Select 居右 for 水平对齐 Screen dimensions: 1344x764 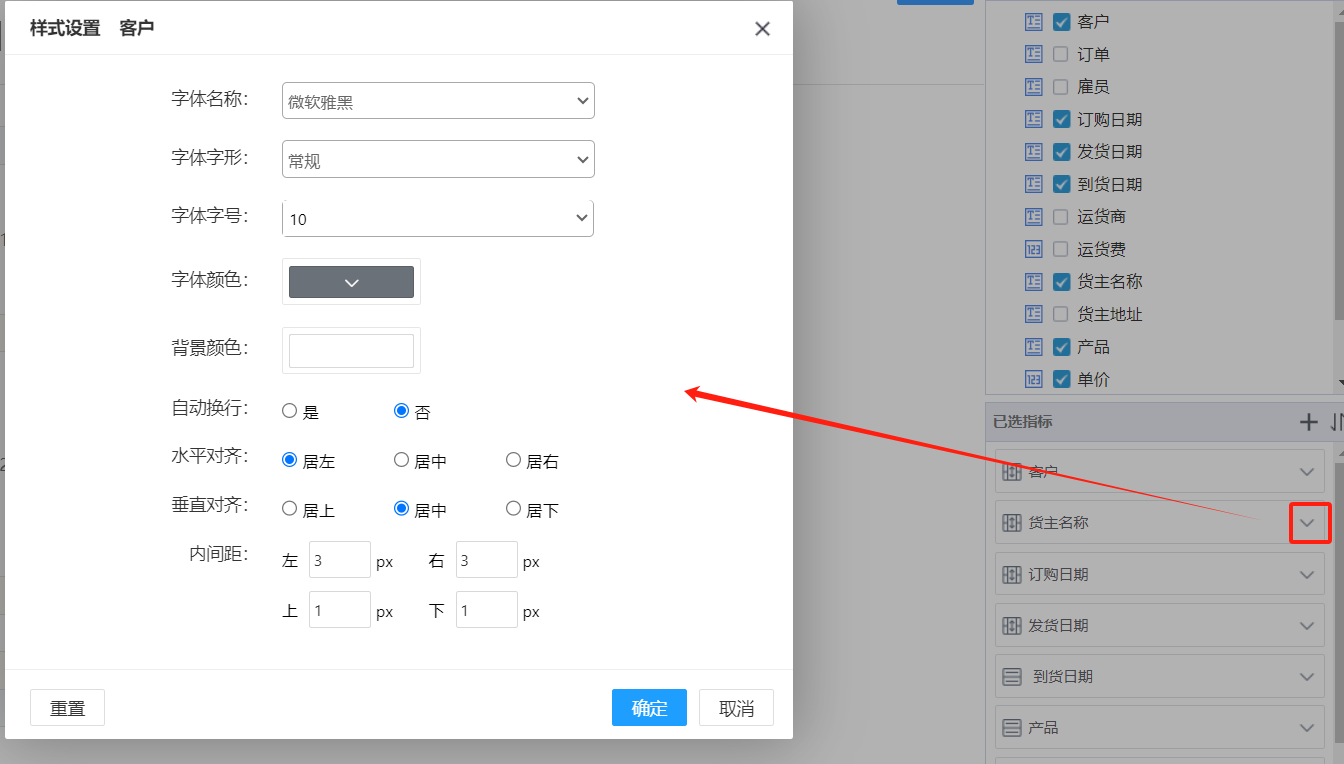point(514,460)
